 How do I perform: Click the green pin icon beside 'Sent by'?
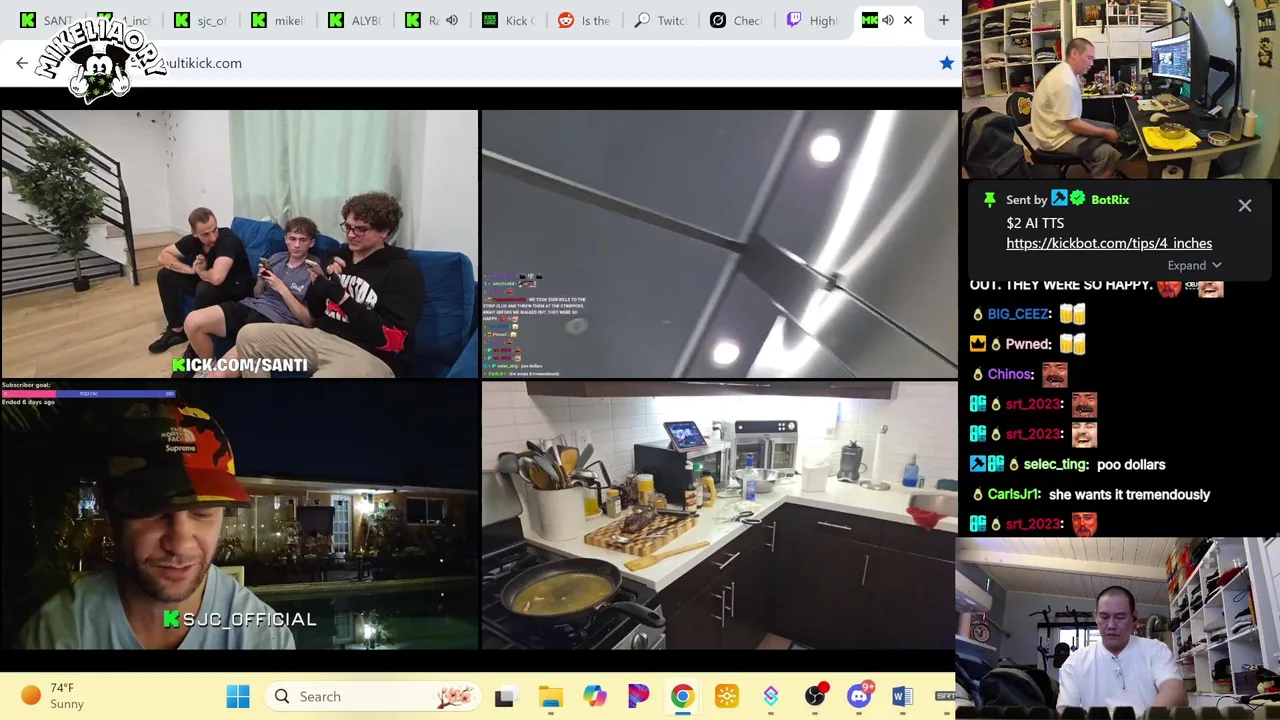tap(990, 200)
